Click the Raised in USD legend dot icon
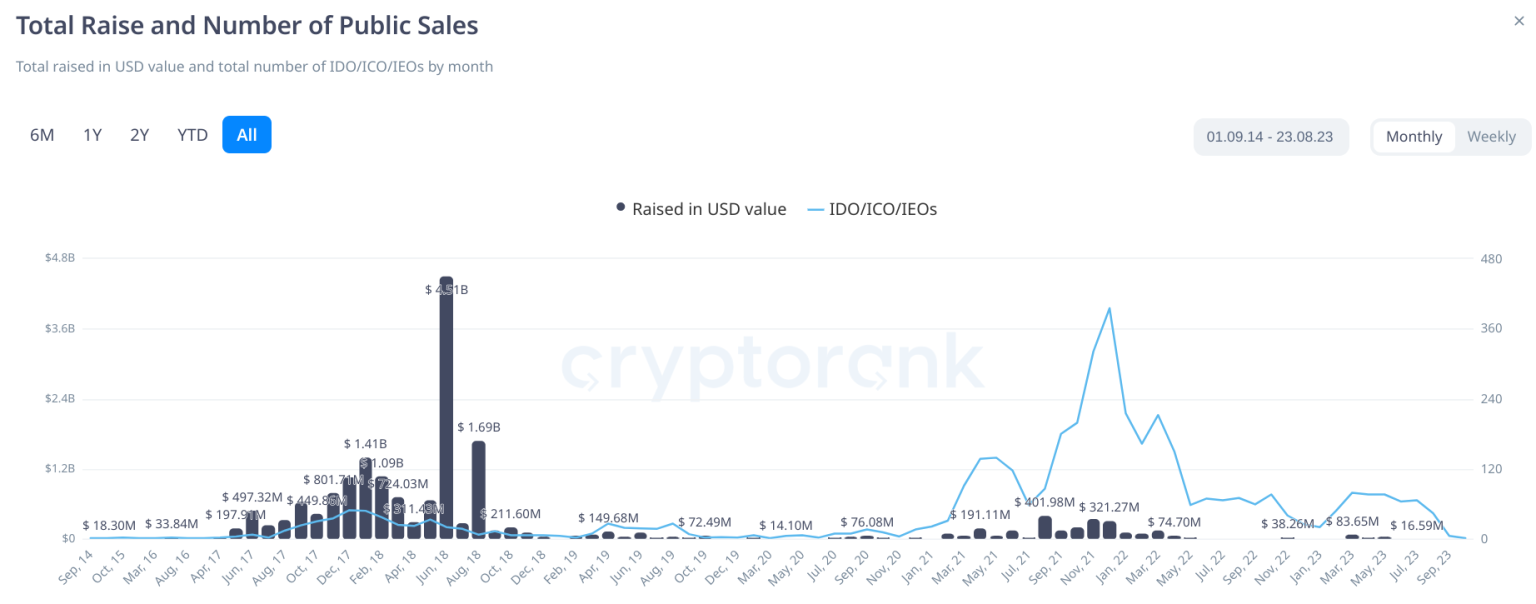Viewport: 1536px width, 604px height. (620, 208)
